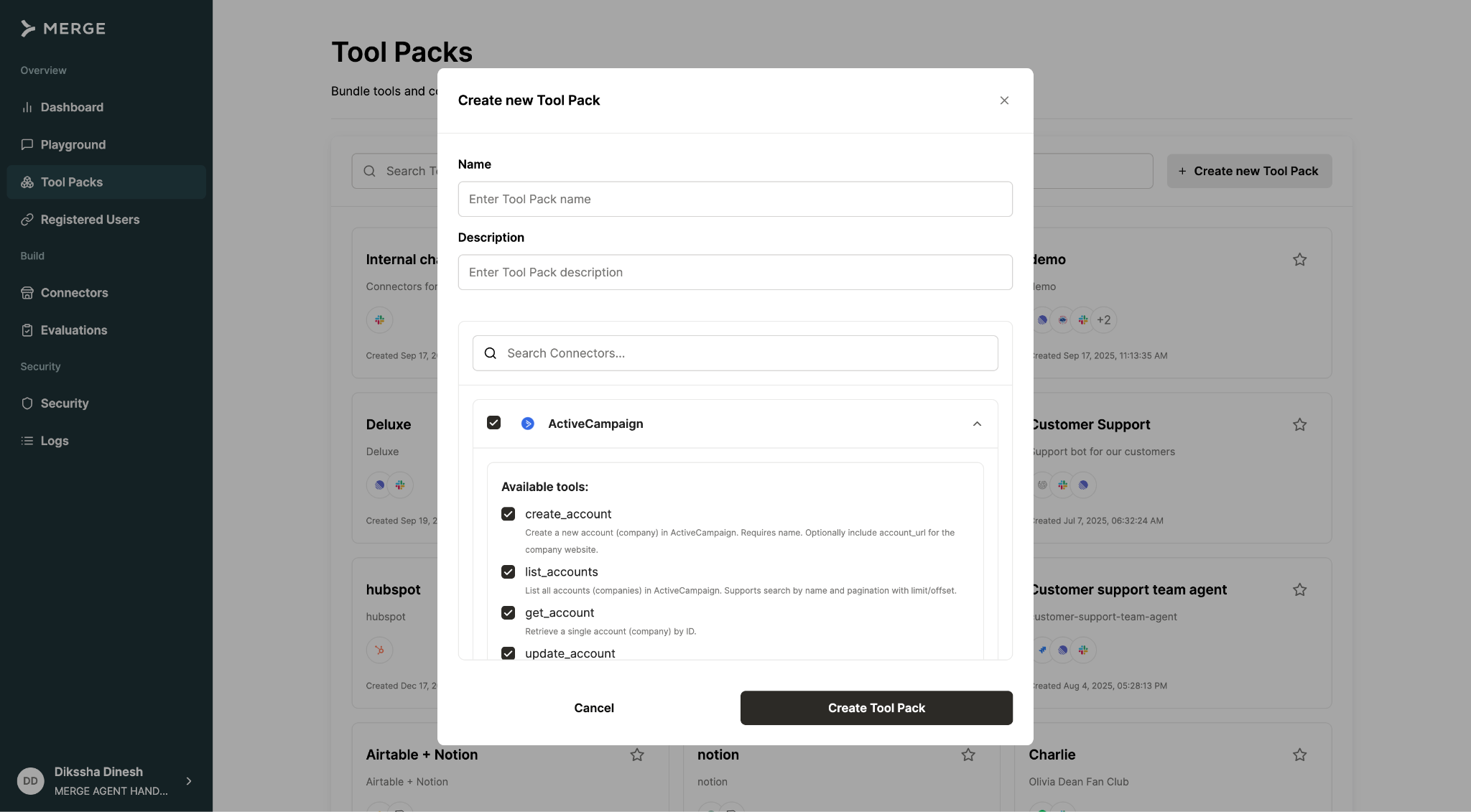The width and height of the screenshot is (1471, 812).
Task: Click the Logs list icon
Action: tap(27, 440)
